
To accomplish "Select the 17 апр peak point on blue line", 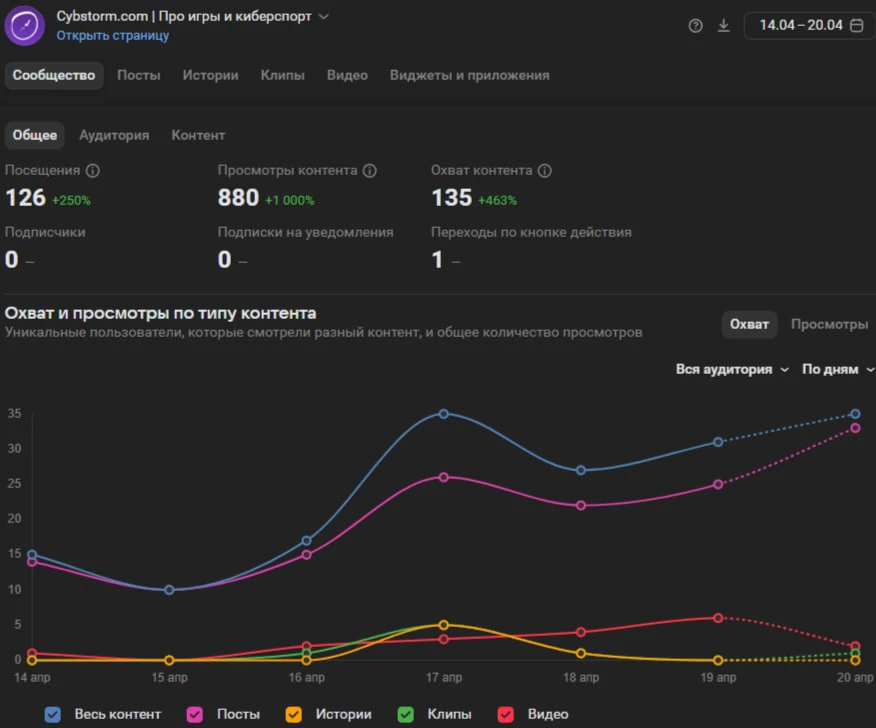I will [x=444, y=414].
